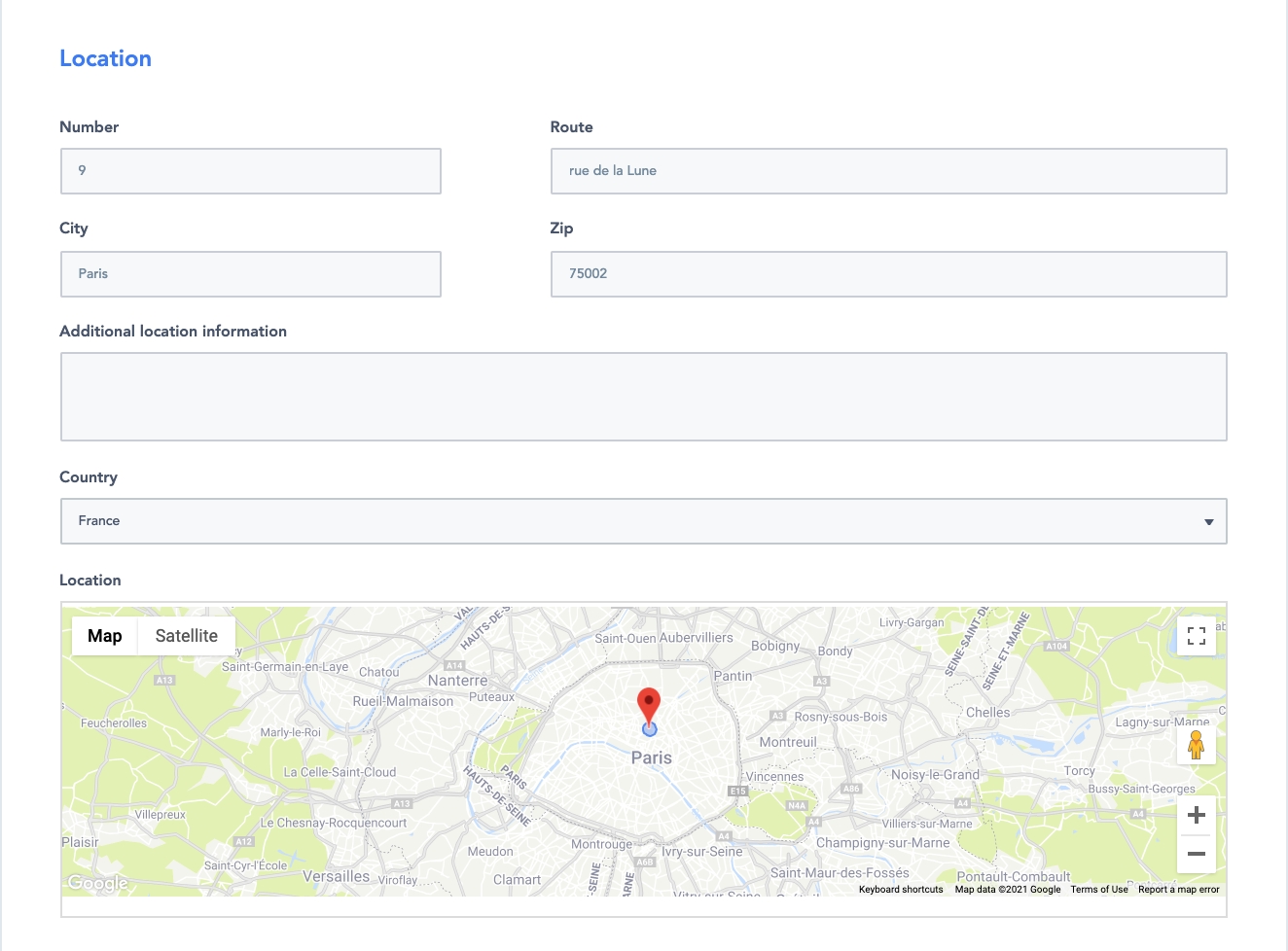Click Lagny-sur-Marne label on map
1288x951 pixels.
click(x=1163, y=722)
